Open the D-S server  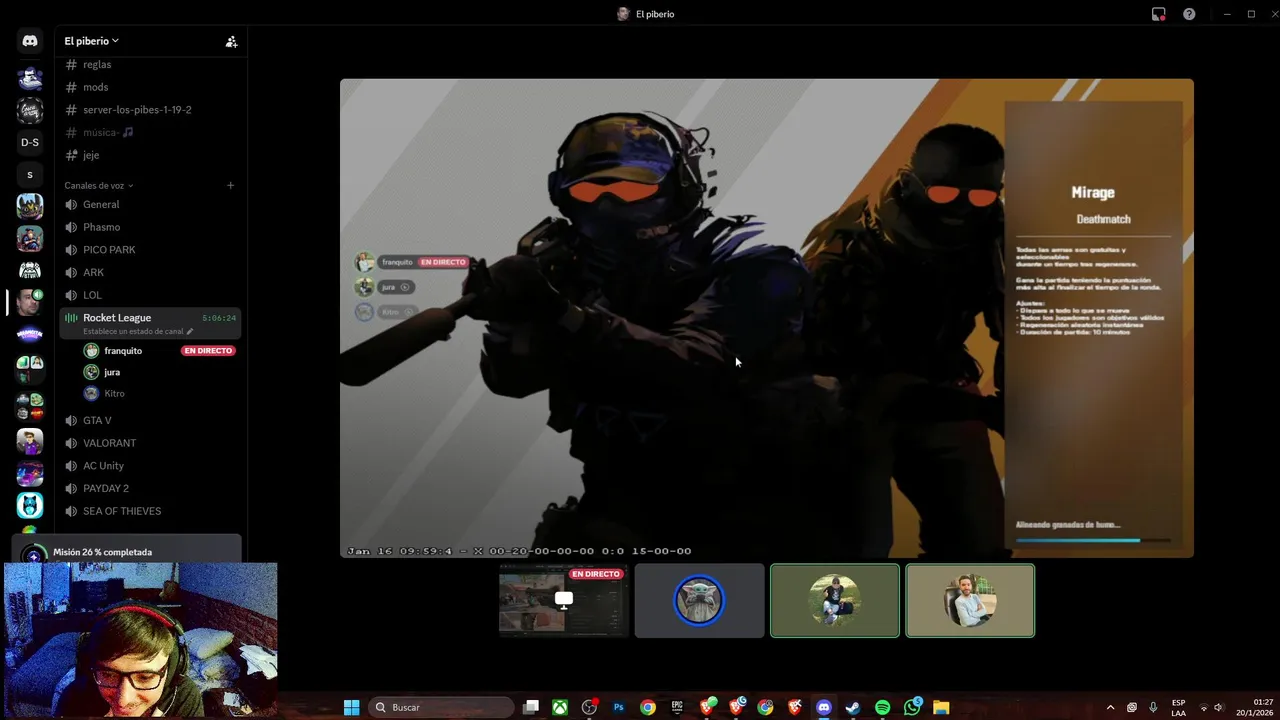click(x=30, y=142)
